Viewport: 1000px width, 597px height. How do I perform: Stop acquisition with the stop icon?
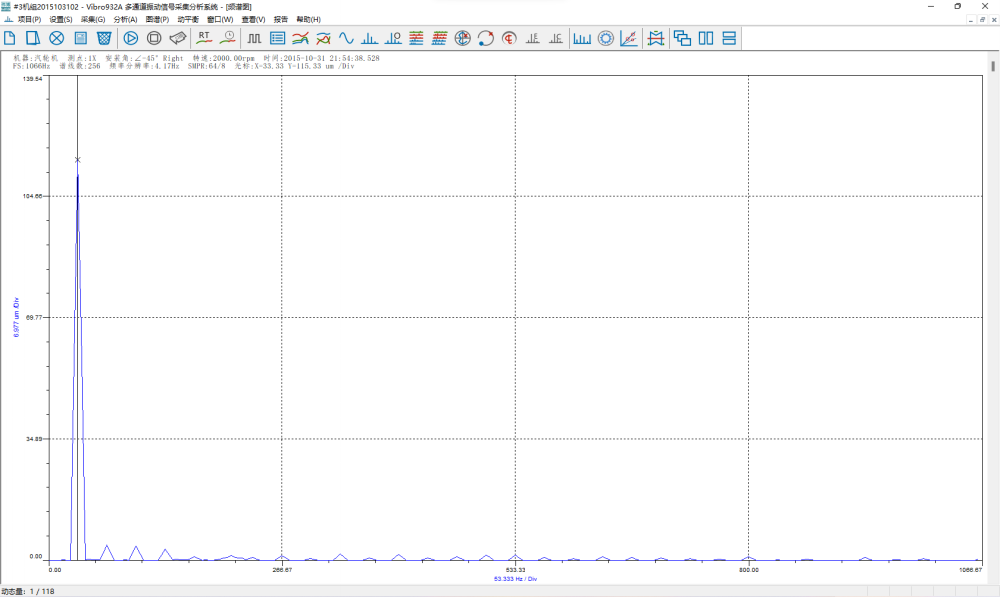(154, 38)
